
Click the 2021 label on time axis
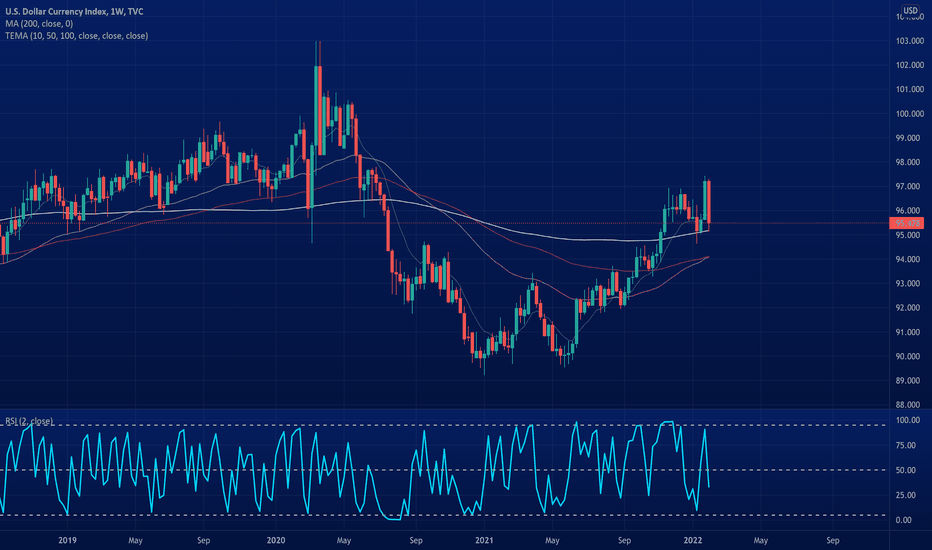pos(484,540)
